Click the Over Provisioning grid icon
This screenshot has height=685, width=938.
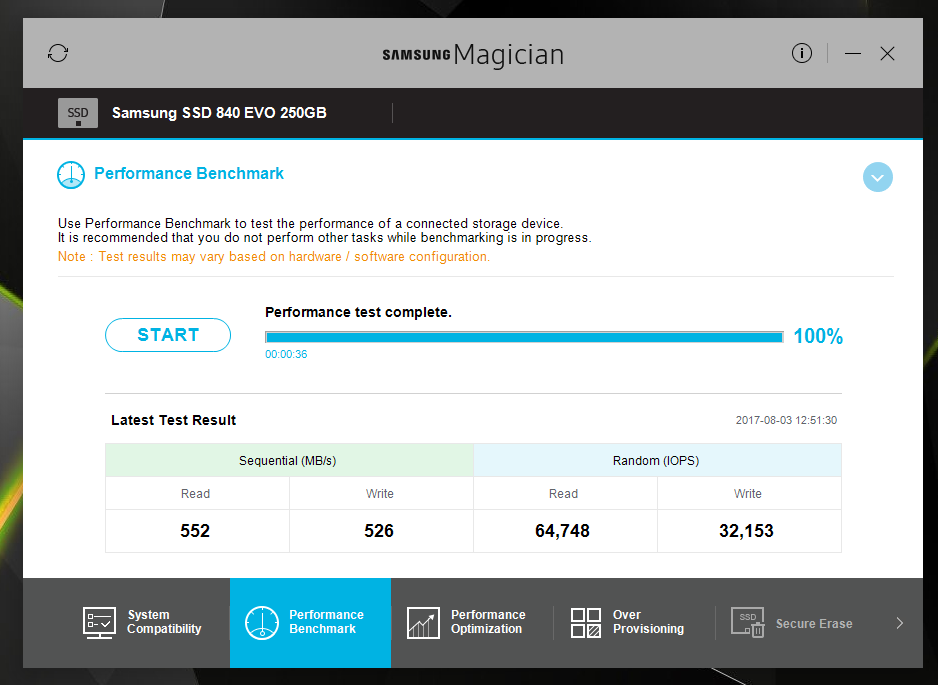pos(586,622)
